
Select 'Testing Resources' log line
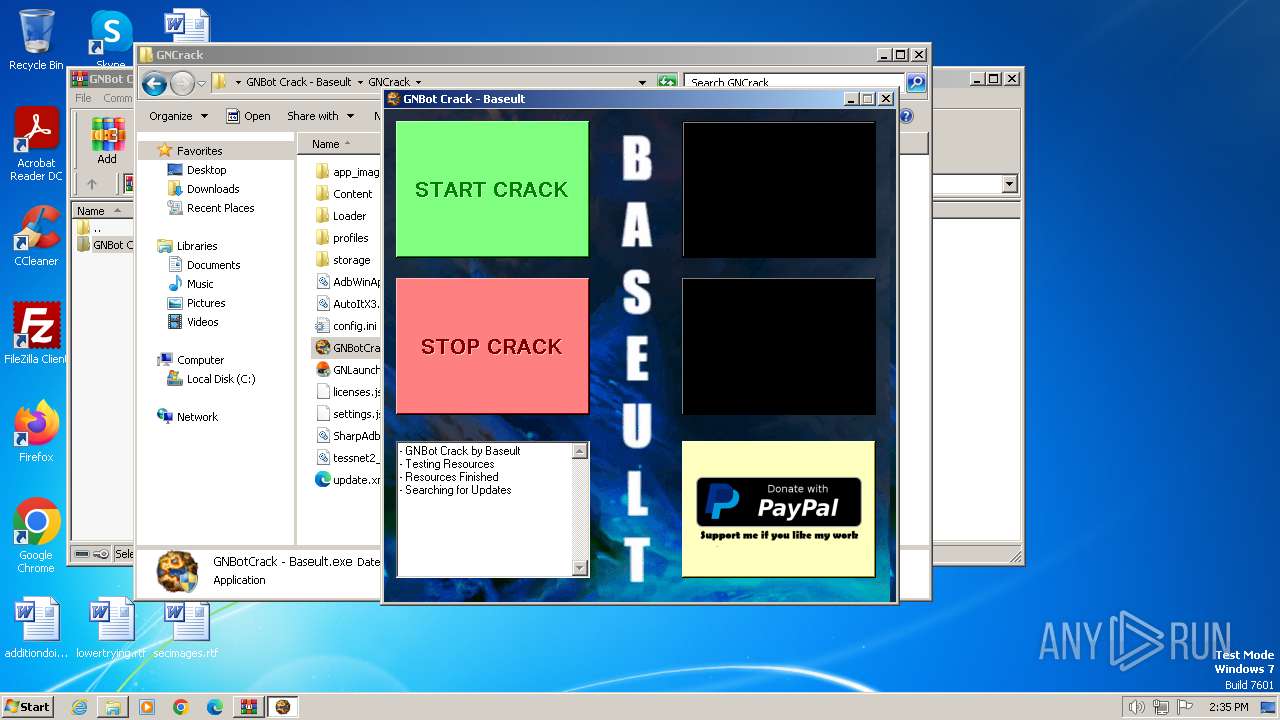tap(449, 464)
